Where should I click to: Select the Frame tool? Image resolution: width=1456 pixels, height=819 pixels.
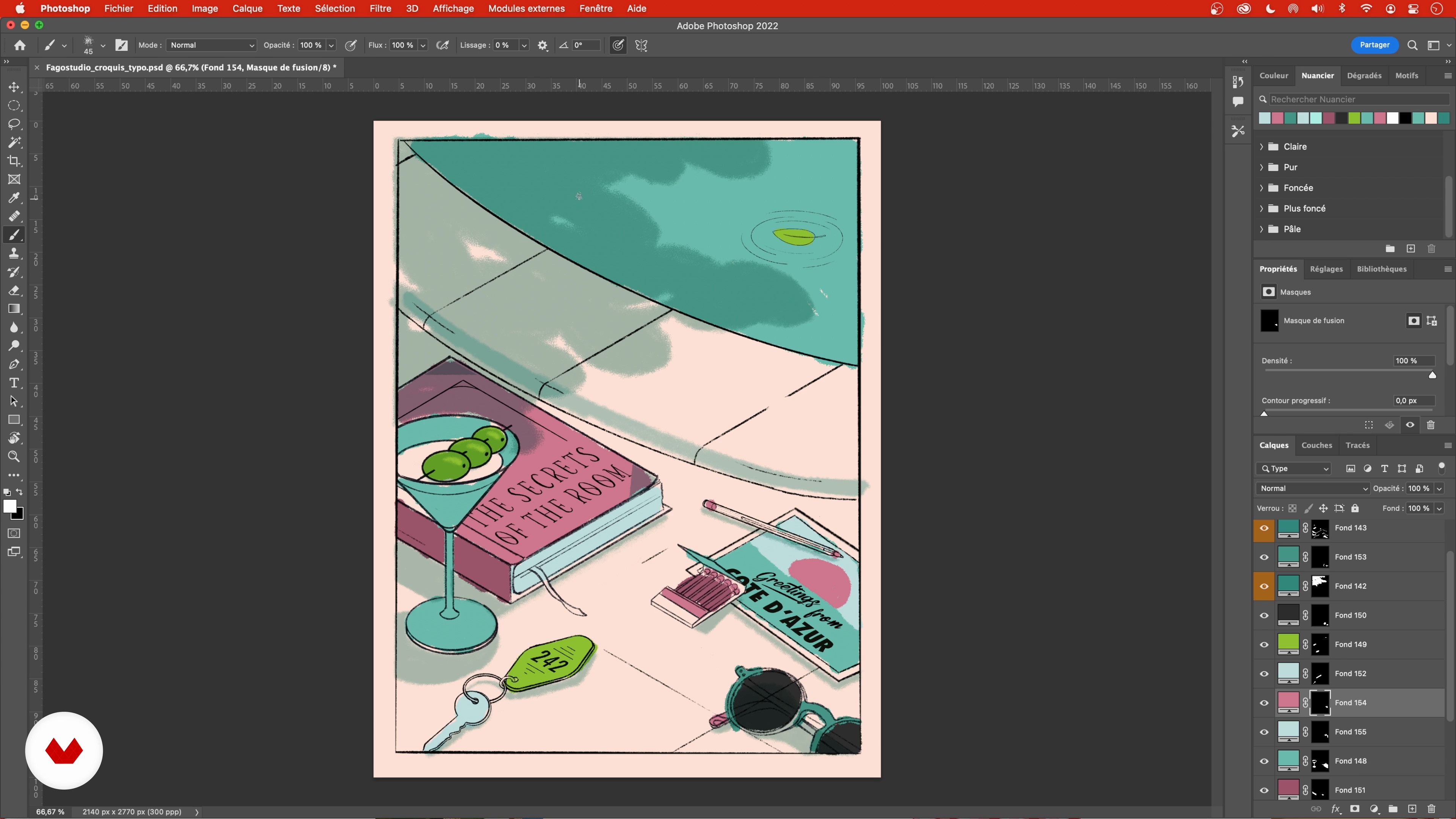(14, 179)
